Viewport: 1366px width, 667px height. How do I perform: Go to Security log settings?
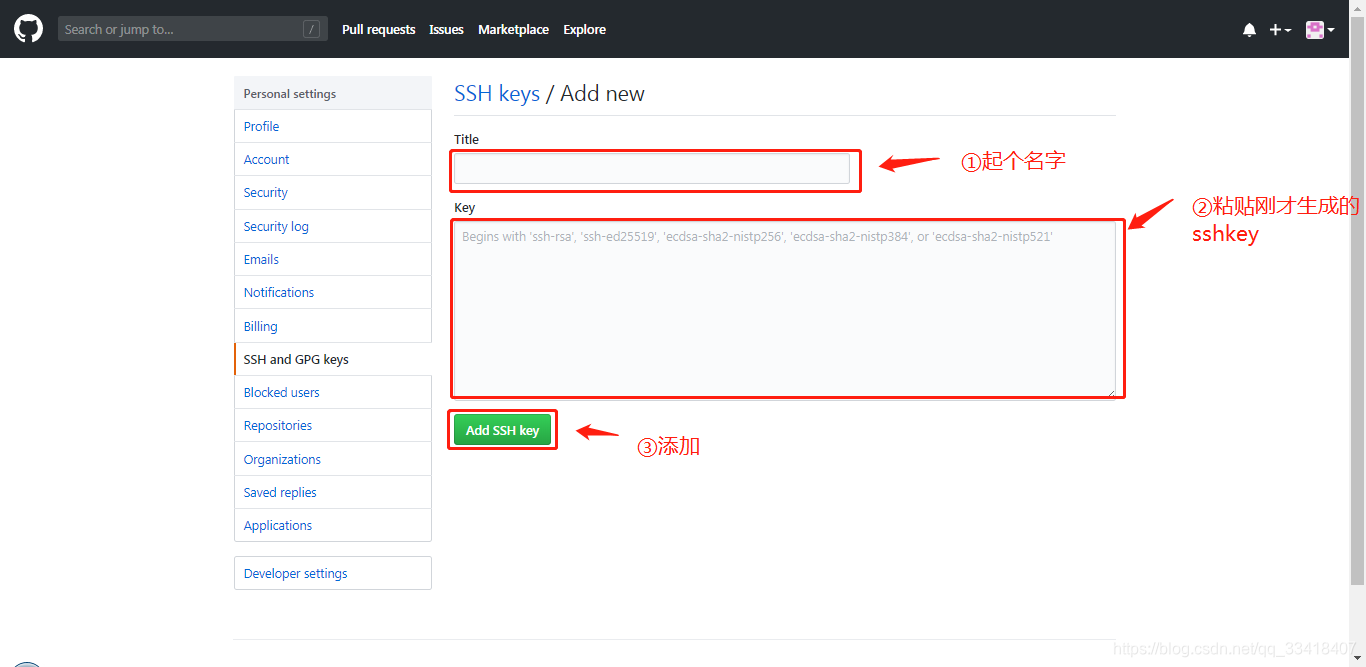(275, 226)
